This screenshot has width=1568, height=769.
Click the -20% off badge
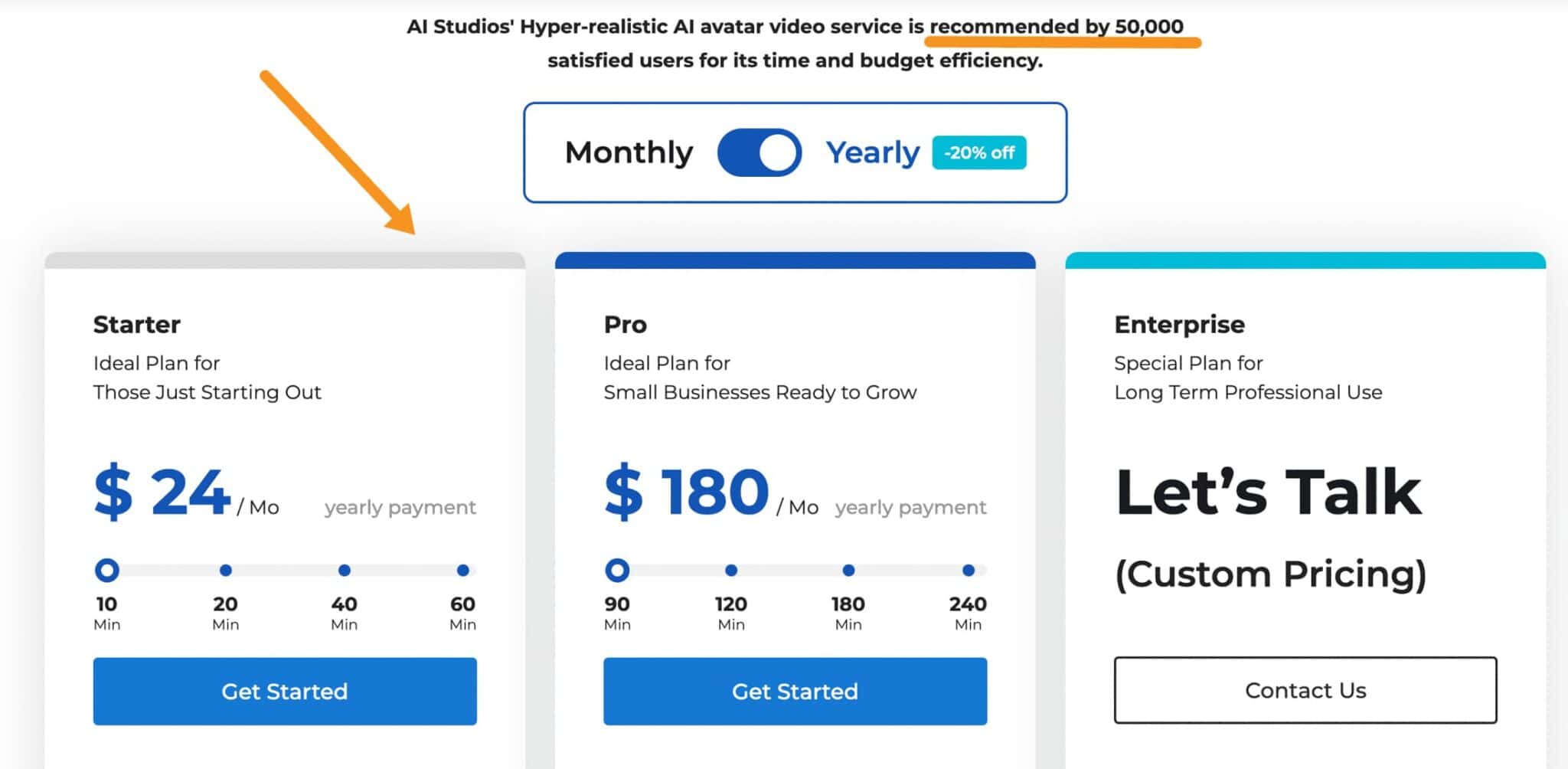979,152
